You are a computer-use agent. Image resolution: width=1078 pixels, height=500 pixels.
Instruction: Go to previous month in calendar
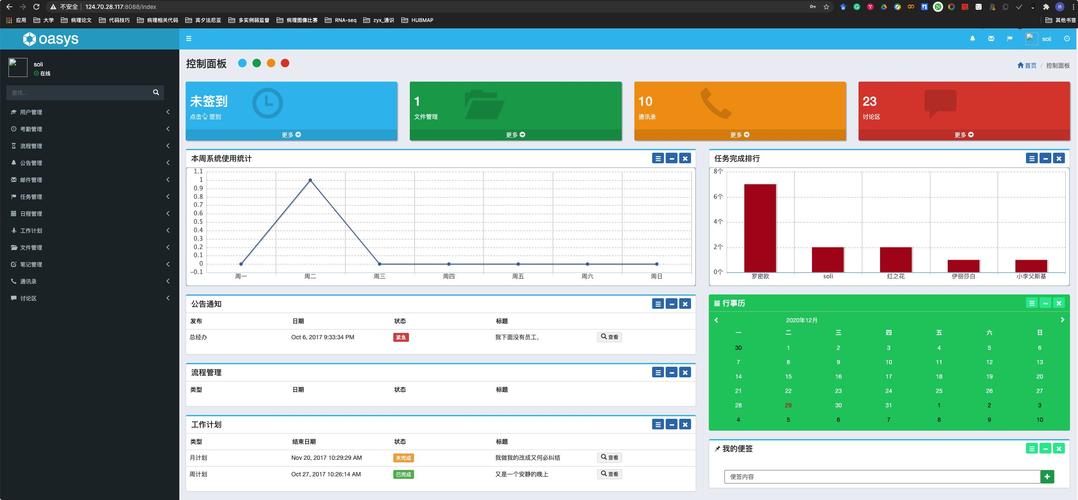tap(716, 320)
